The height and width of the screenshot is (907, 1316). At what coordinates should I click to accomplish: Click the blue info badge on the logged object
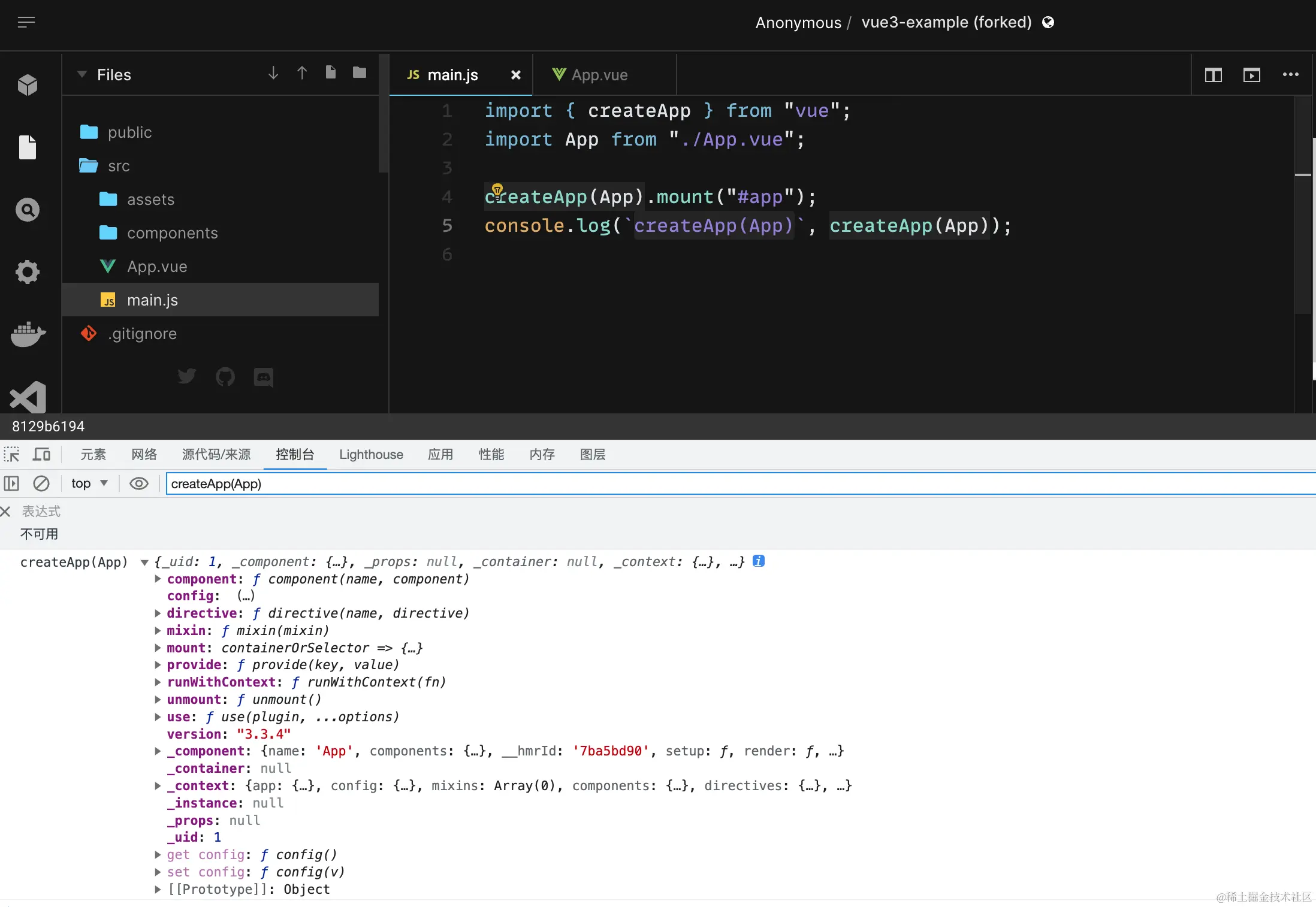pyautogui.click(x=759, y=561)
